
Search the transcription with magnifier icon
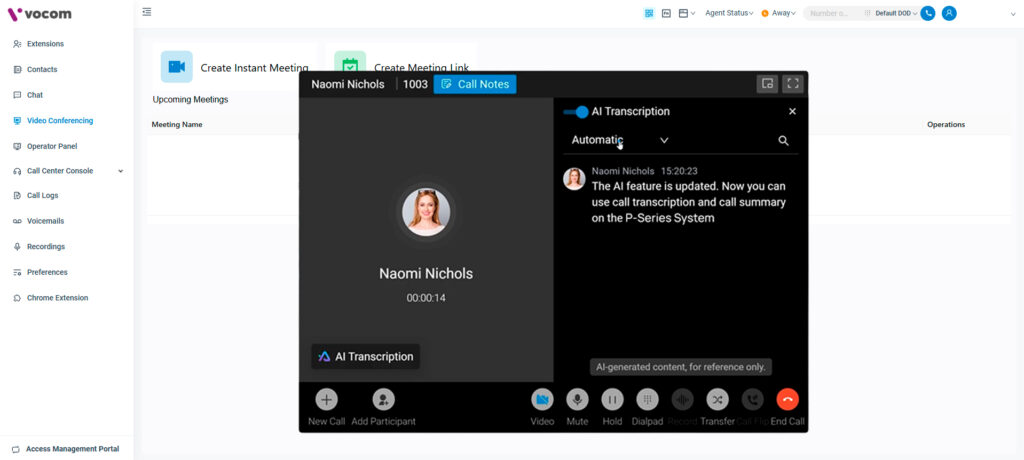(783, 141)
